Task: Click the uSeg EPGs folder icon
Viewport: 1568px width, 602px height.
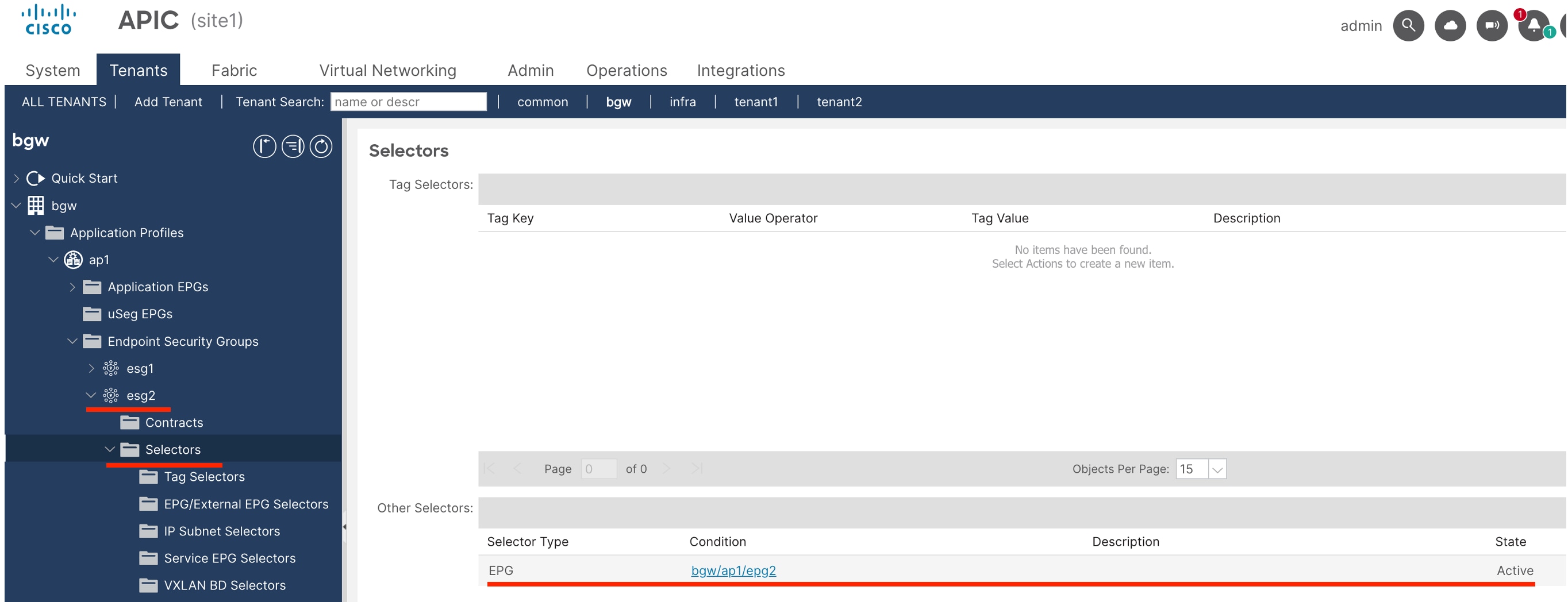Action: [92, 314]
